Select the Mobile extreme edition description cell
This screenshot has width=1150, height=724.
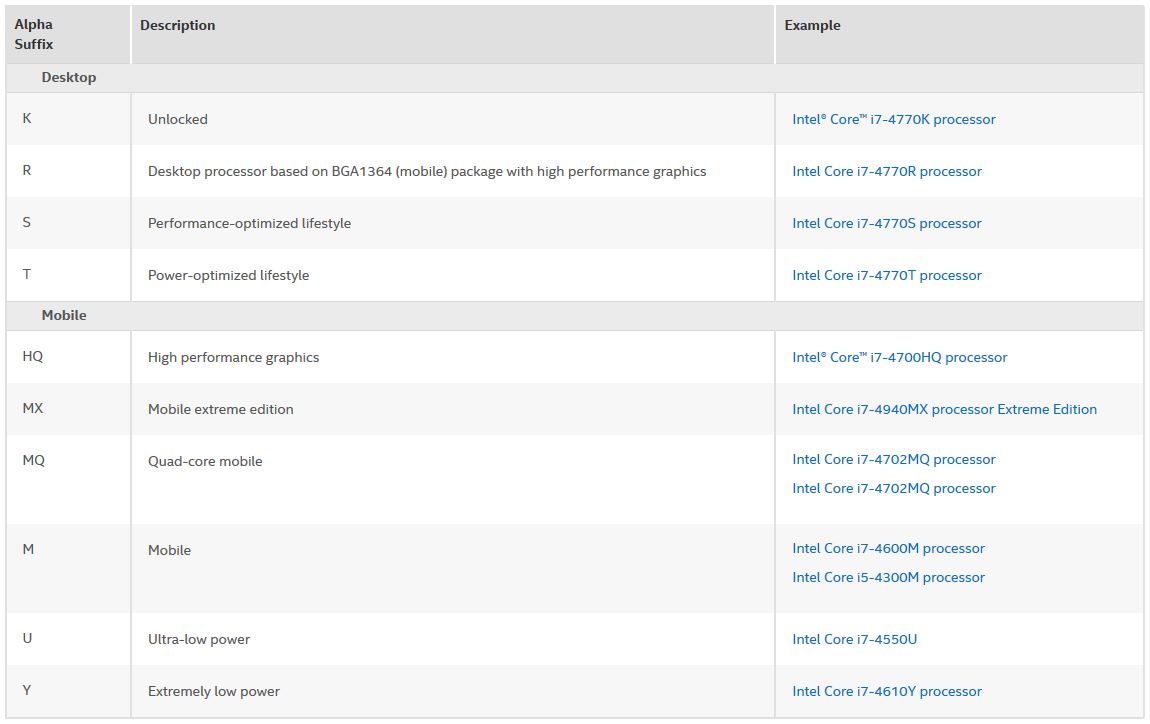(221, 409)
